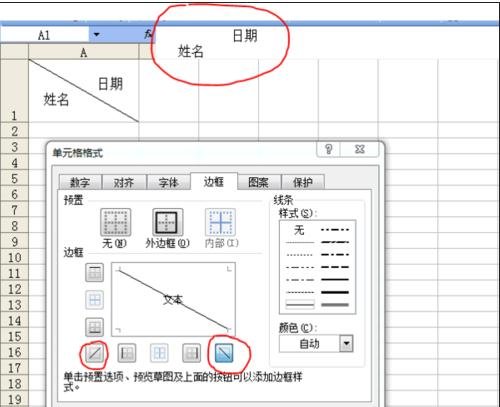Select row header 5
The image size is (500, 407).
[x=14, y=178]
